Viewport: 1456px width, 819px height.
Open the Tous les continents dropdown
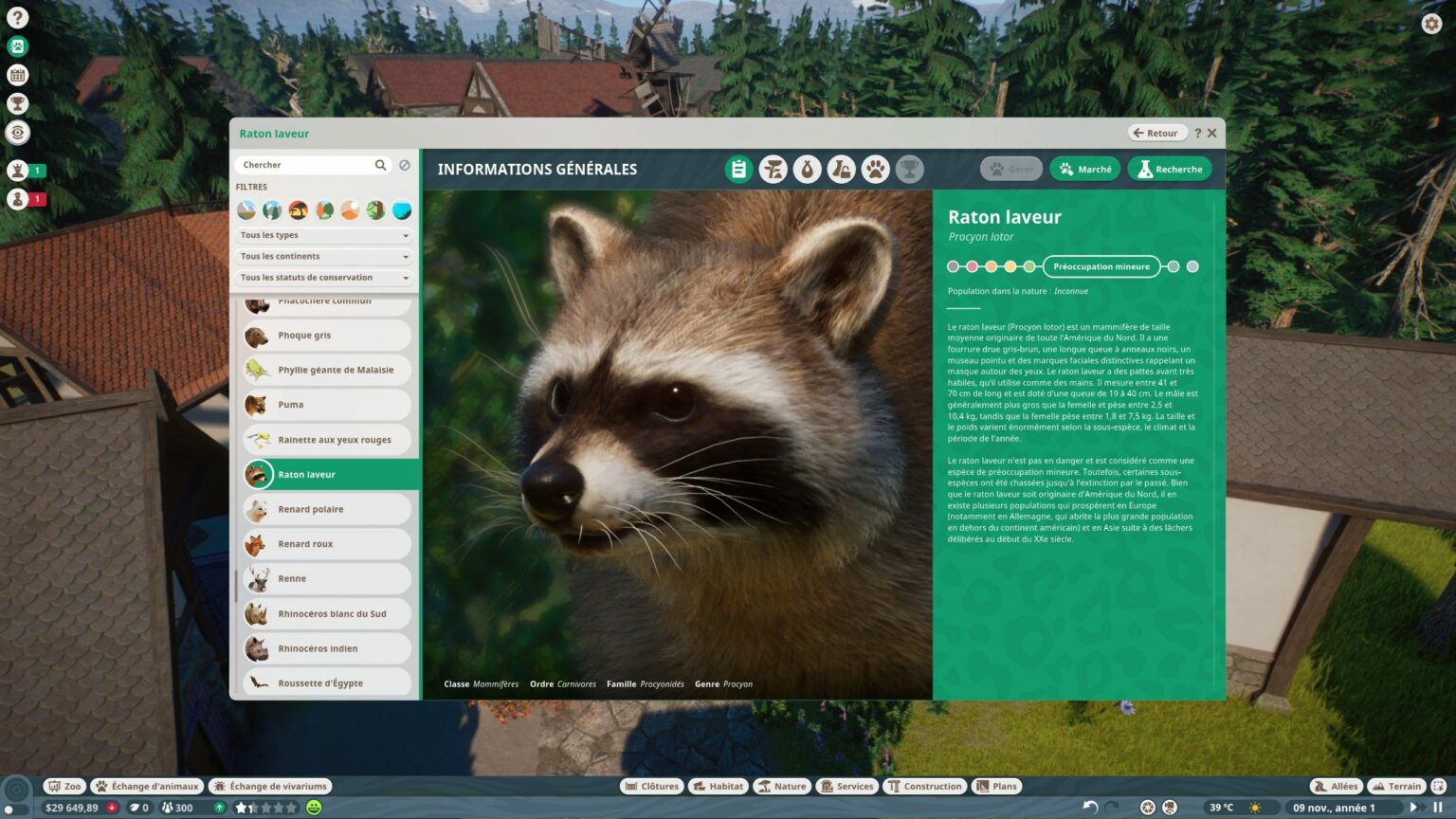click(324, 256)
